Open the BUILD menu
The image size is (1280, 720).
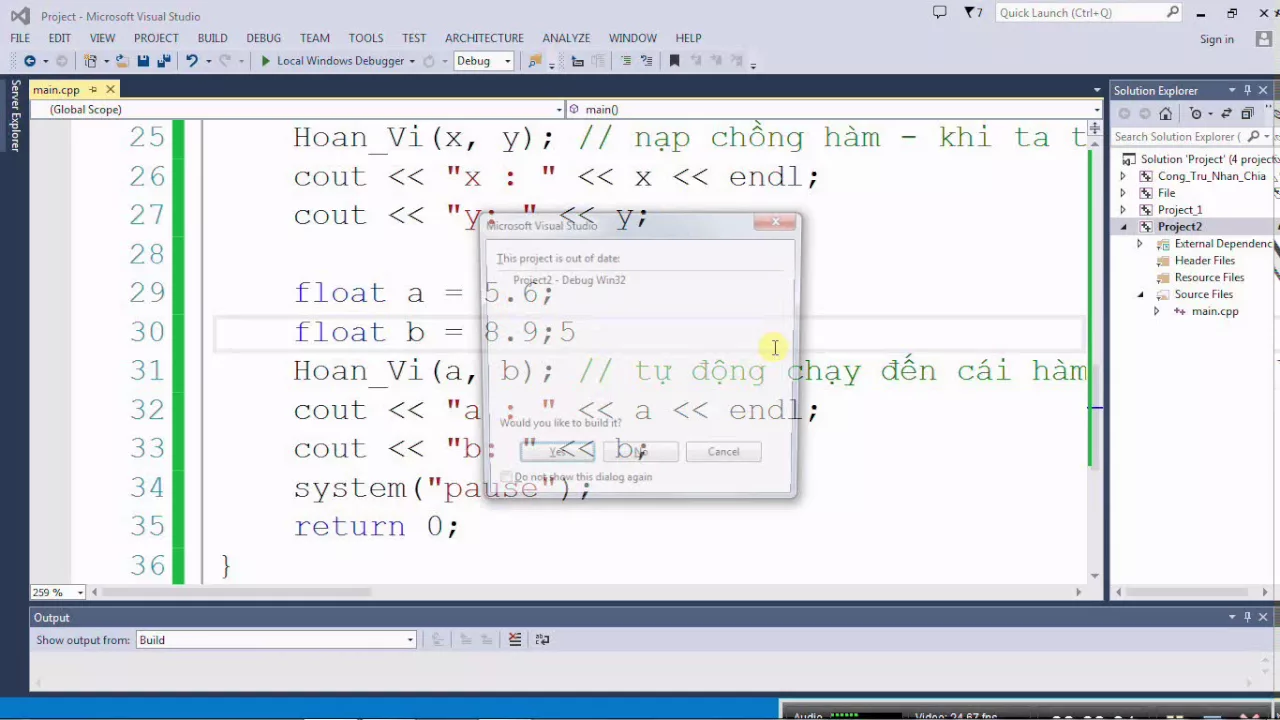(212, 38)
